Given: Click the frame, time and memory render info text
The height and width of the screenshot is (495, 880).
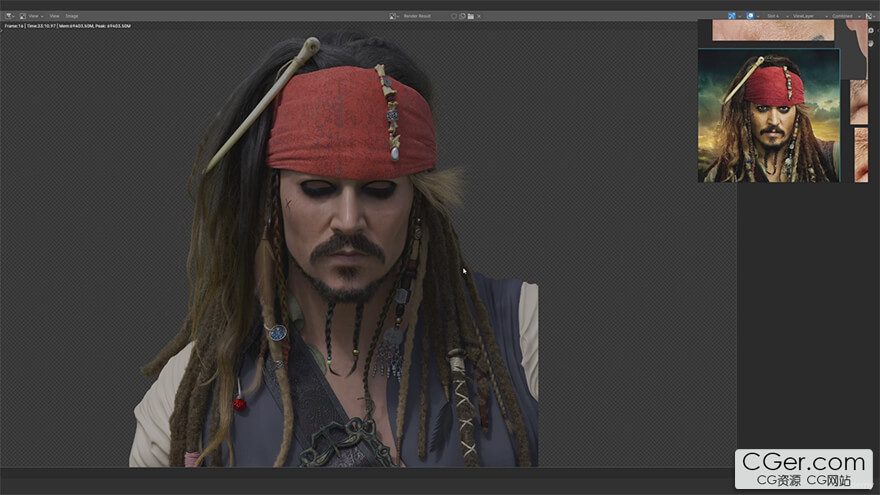Looking at the screenshot, I should [68, 26].
